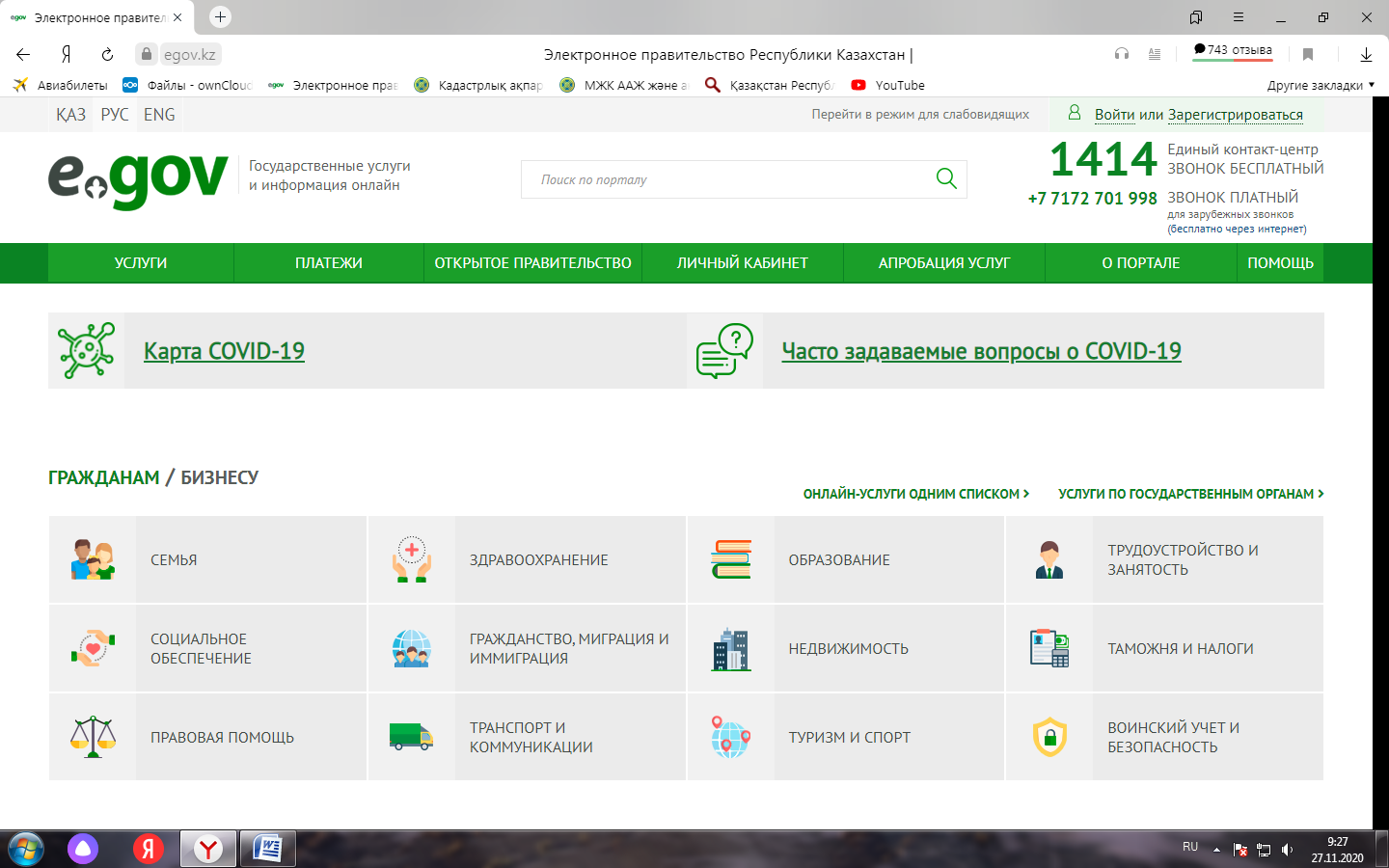
Task: Expand online services as one list
Action: pos(915,494)
